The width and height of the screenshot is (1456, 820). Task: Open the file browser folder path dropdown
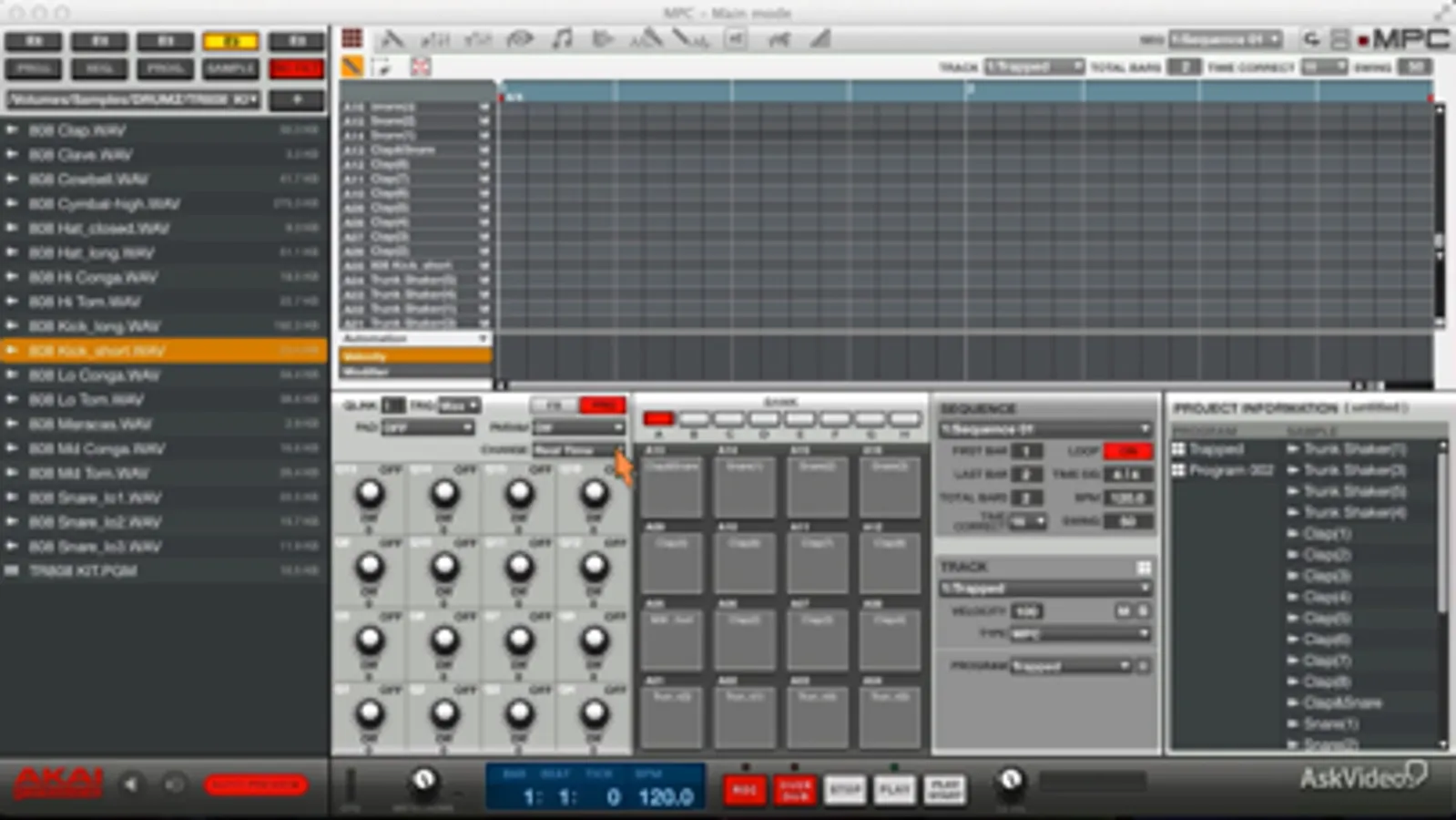click(133, 99)
